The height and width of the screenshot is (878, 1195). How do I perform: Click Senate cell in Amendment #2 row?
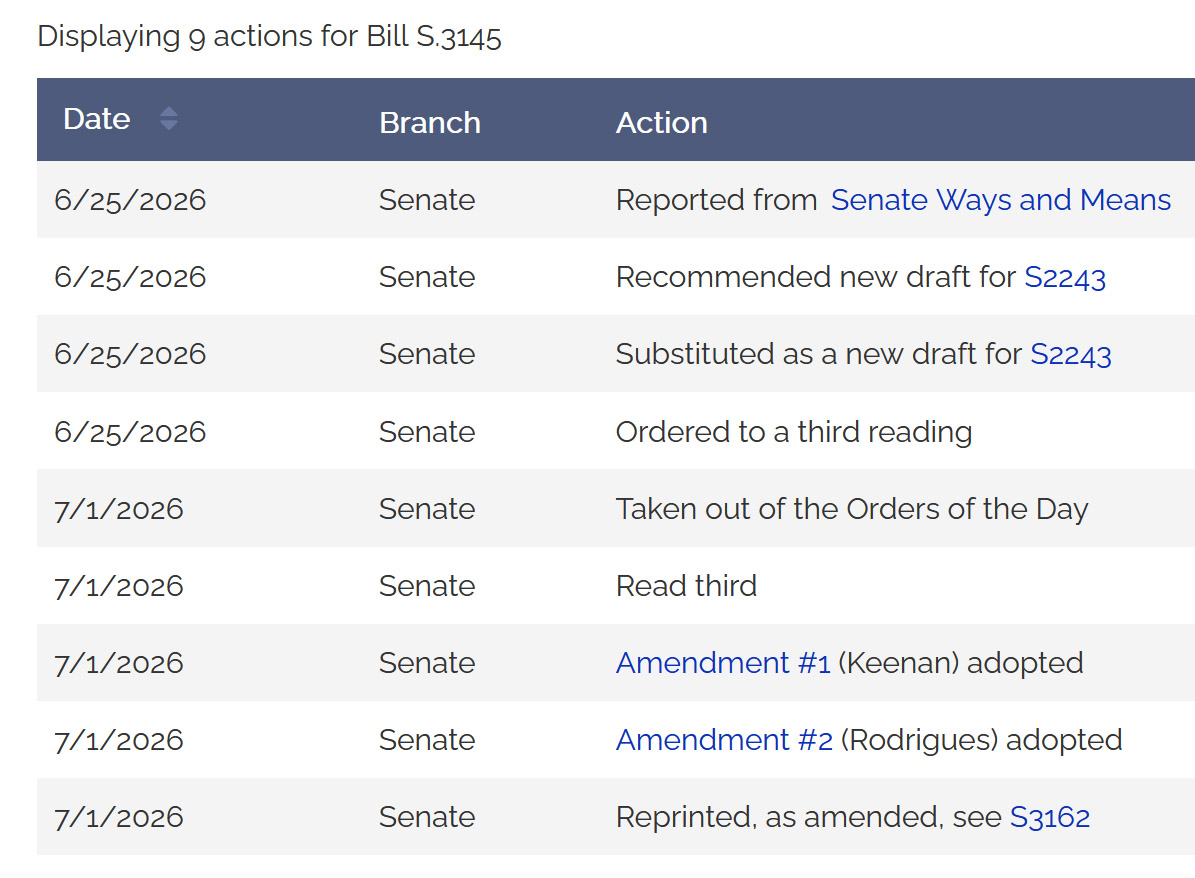pos(427,740)
